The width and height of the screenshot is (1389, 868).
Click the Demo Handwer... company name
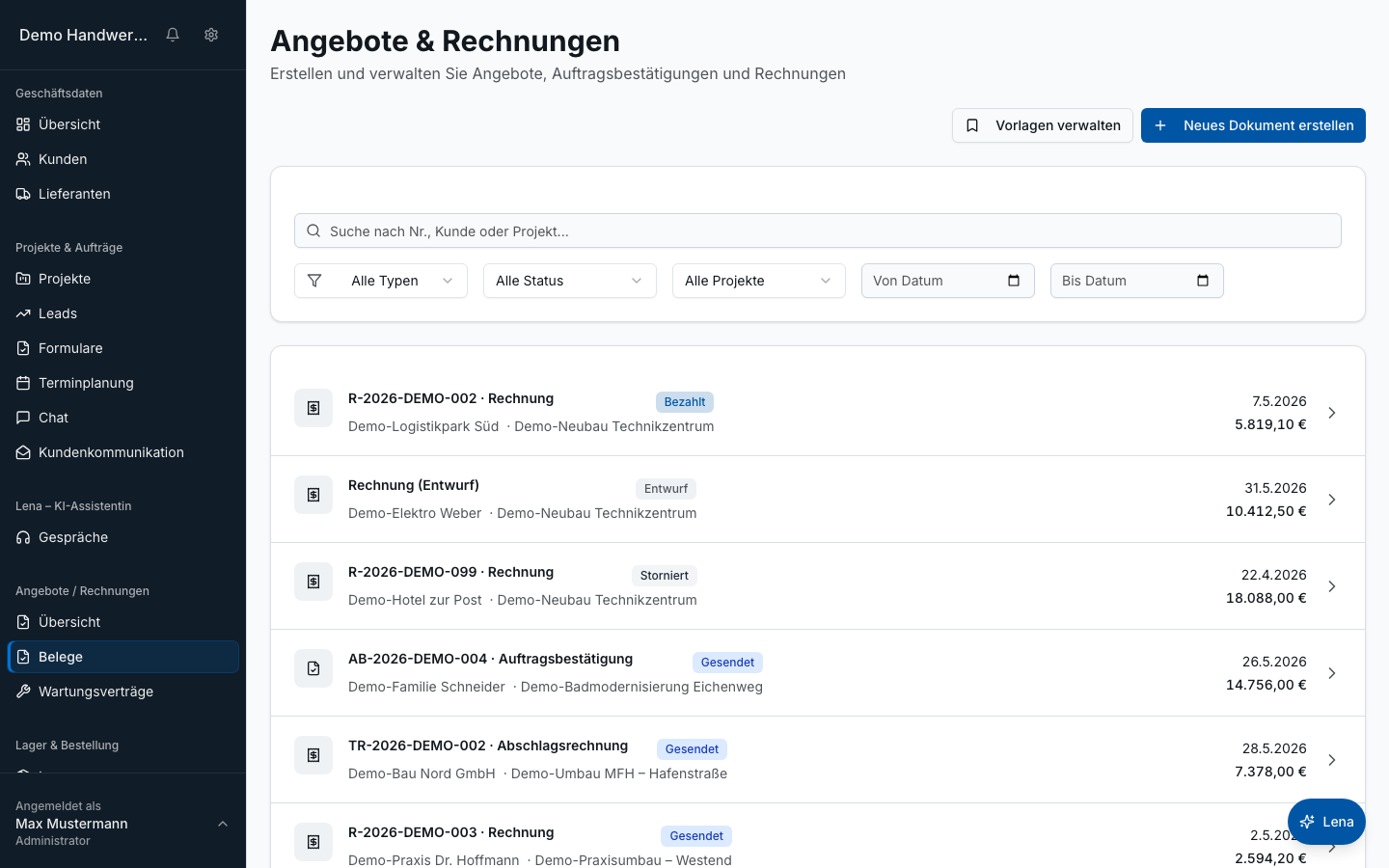pyautogui.click(x=84, y=35)
